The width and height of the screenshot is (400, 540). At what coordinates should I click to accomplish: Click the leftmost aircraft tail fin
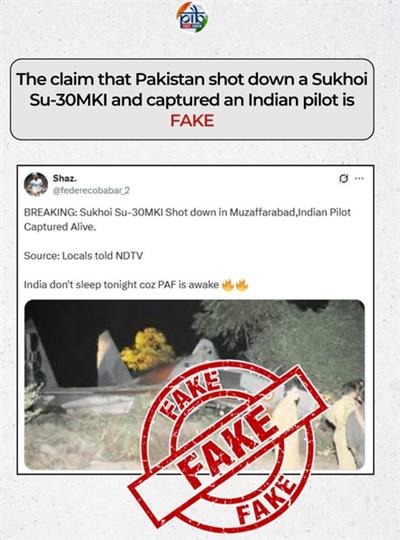[39, 353]
